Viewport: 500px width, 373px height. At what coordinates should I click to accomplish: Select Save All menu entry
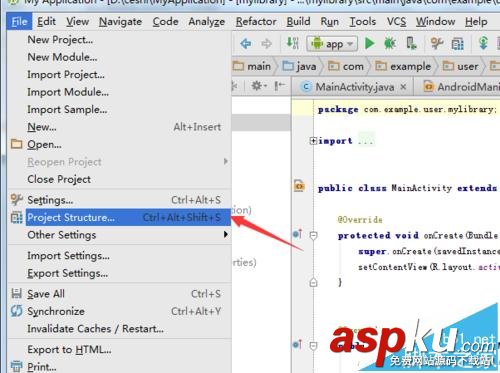pos(120,294)
